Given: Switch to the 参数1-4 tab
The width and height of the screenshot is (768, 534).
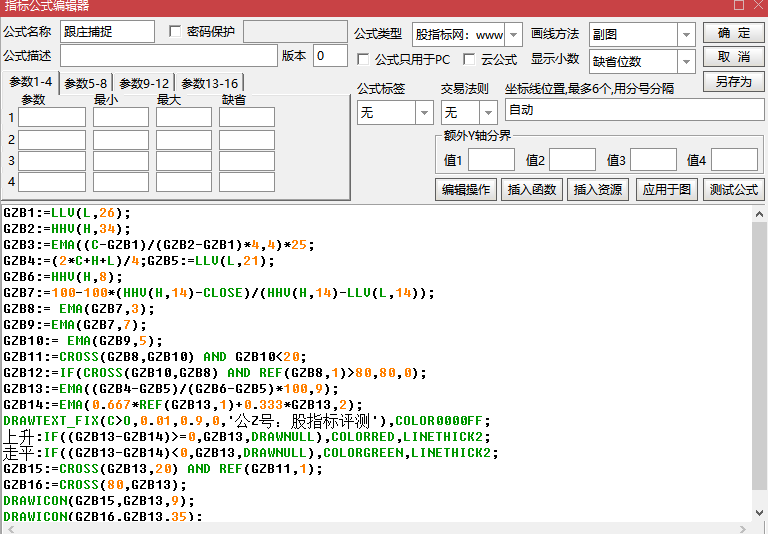Looking at the screenshot, I should (30, 82).
